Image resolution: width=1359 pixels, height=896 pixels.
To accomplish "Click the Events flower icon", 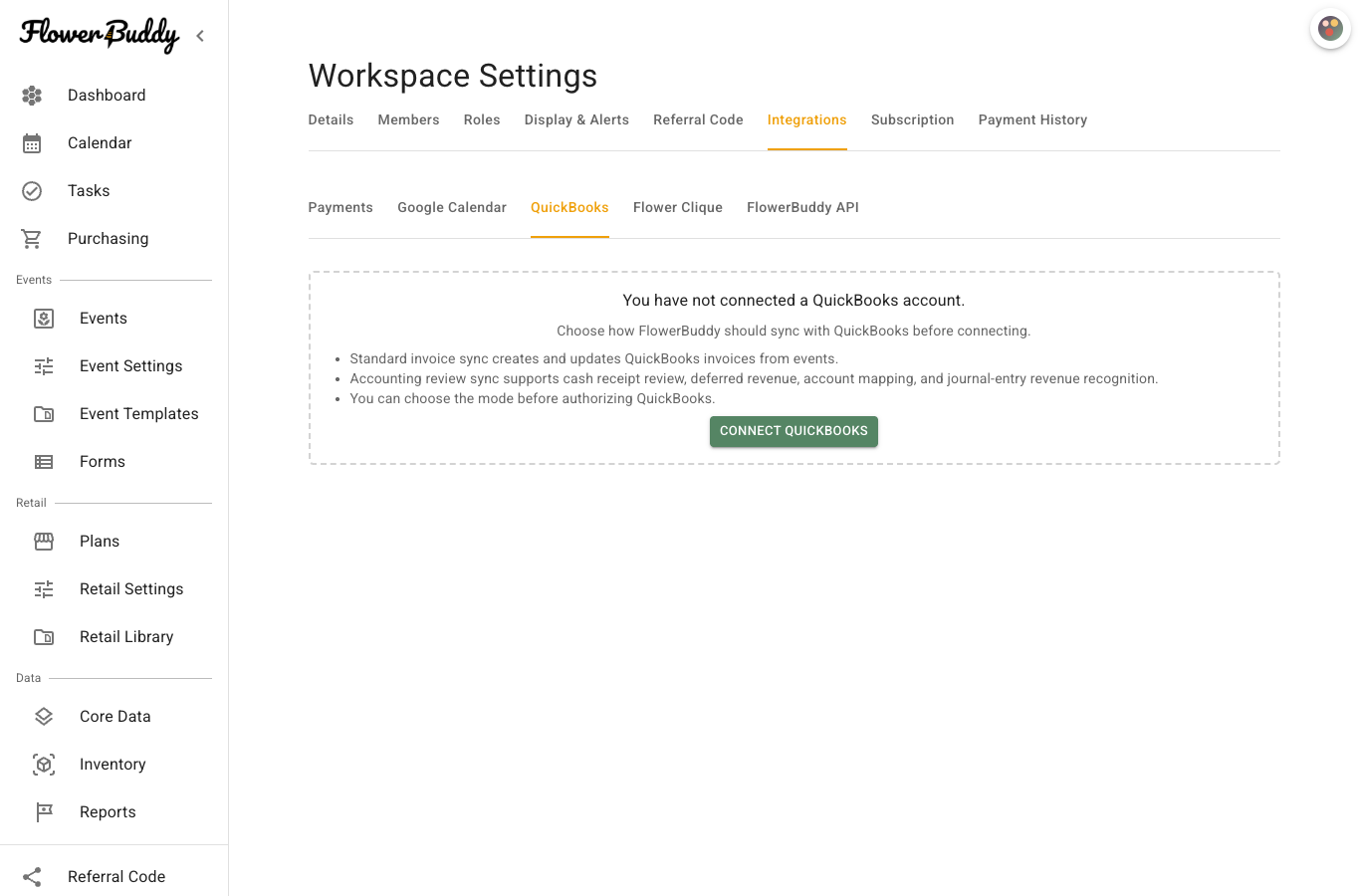I will coord(44,319).
